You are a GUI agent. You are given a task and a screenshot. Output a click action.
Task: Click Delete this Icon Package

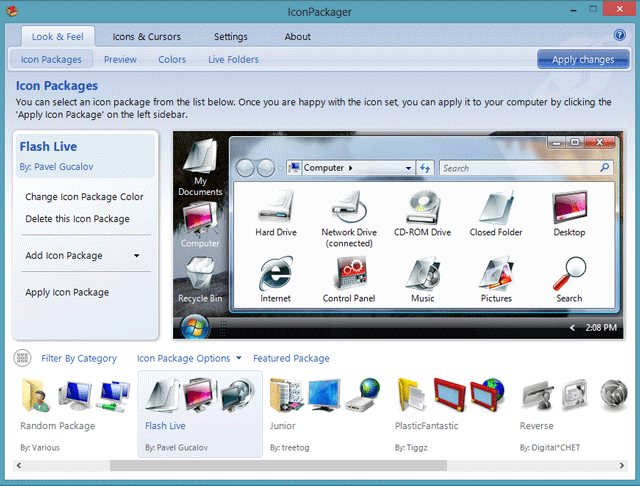click(77, 219)
